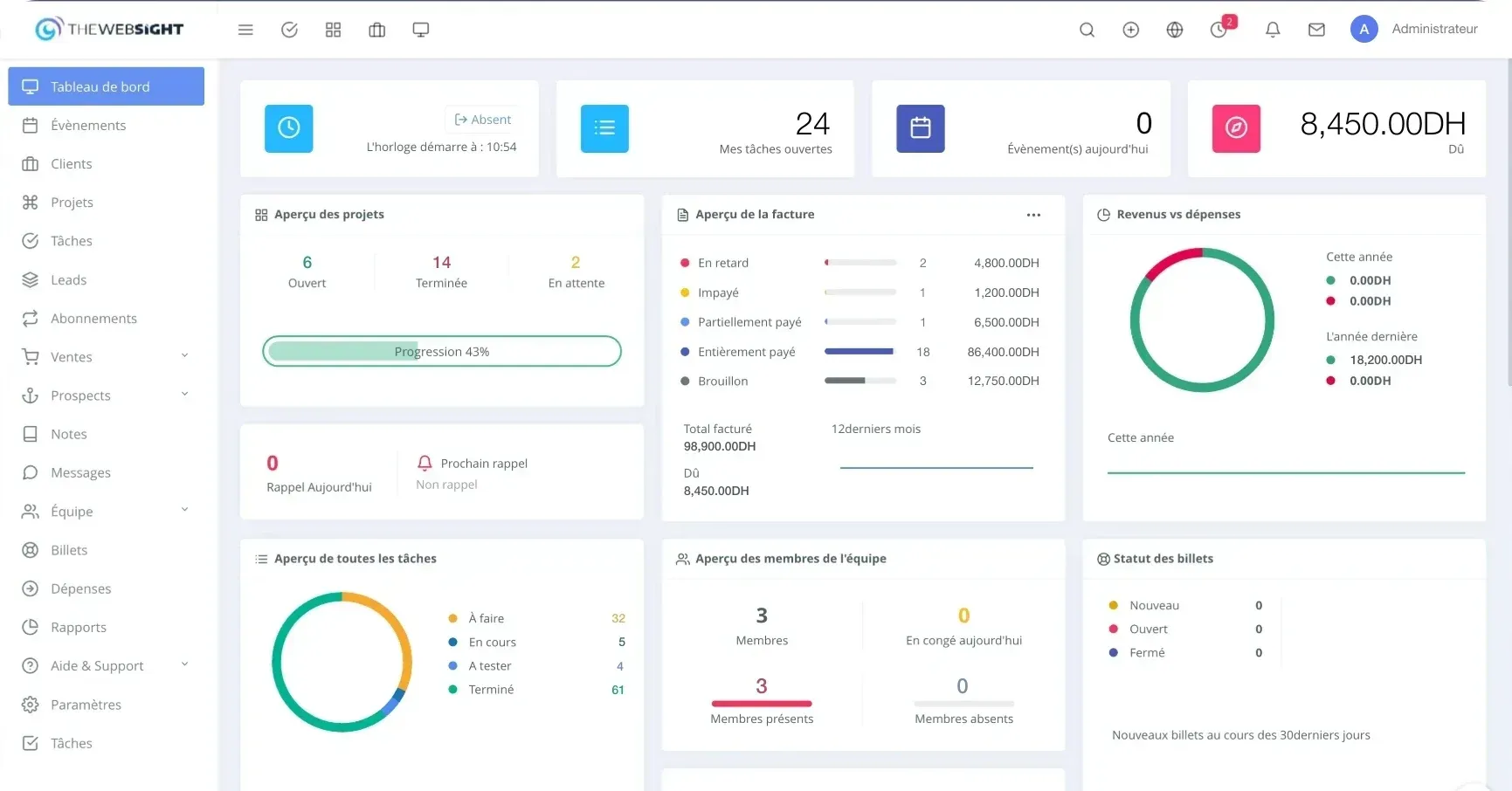The height and width of the screenshot is (791, 1512).
Task: Open the grid shortcut icon in top bar
Action: click(x=333, y=30)
